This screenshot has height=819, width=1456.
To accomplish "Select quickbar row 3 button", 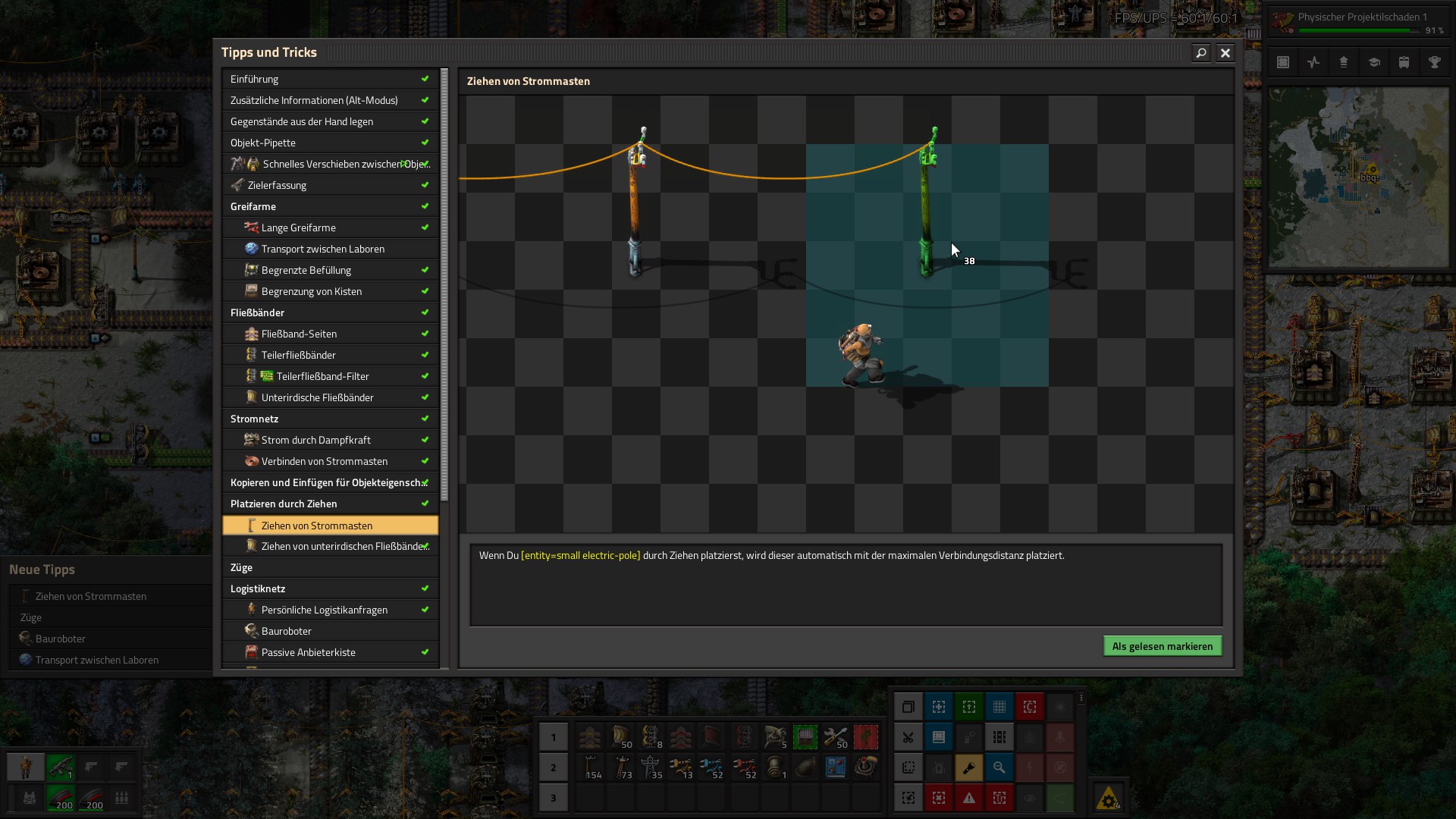I will [x=554, y=798].
